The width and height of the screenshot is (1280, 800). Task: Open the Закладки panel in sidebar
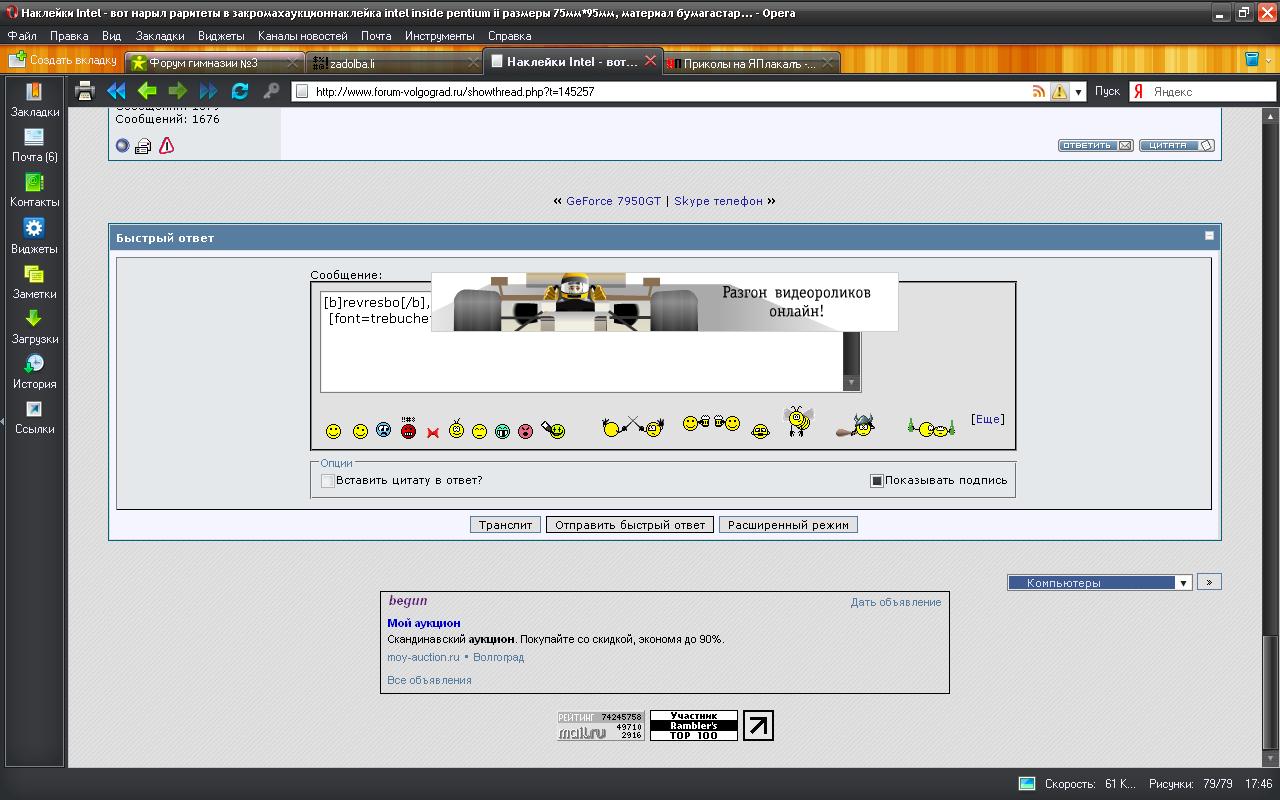coord(34,99)
